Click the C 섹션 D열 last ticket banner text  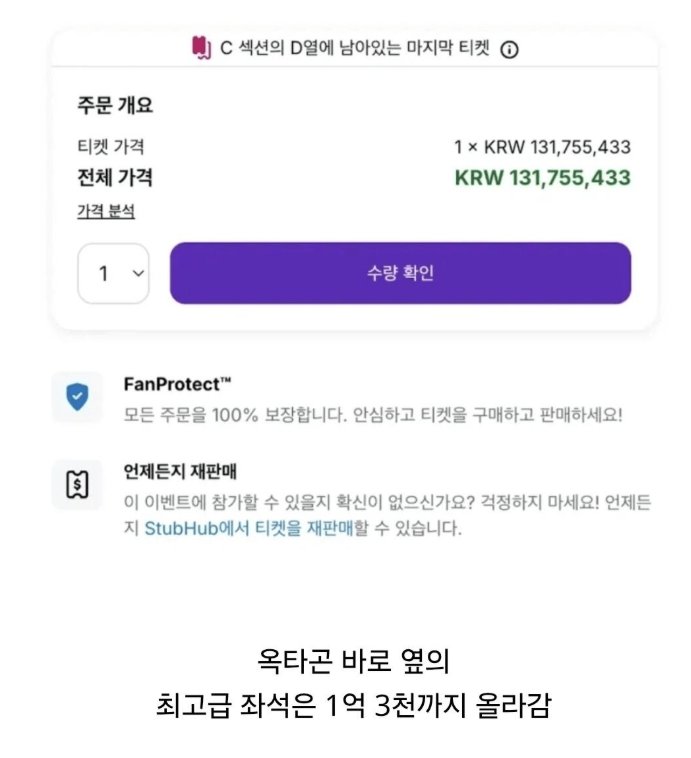(355, 49)
